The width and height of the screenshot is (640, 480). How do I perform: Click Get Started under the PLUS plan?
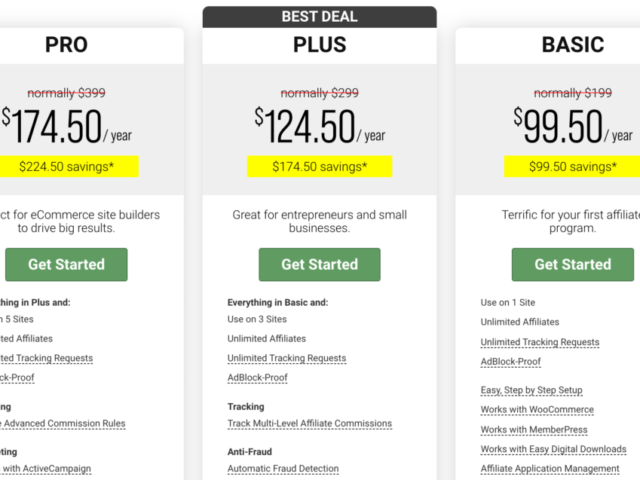tap(319, 264)
